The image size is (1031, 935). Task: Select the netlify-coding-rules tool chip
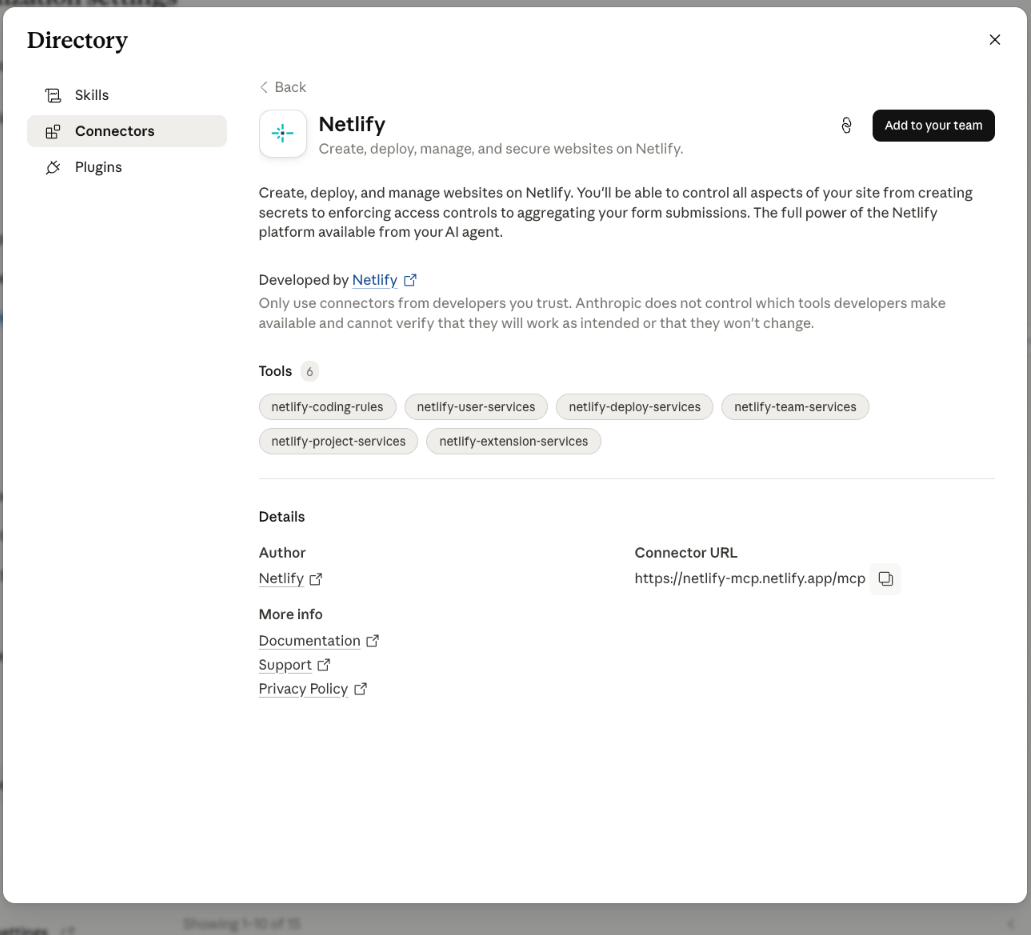click(327, 407)
